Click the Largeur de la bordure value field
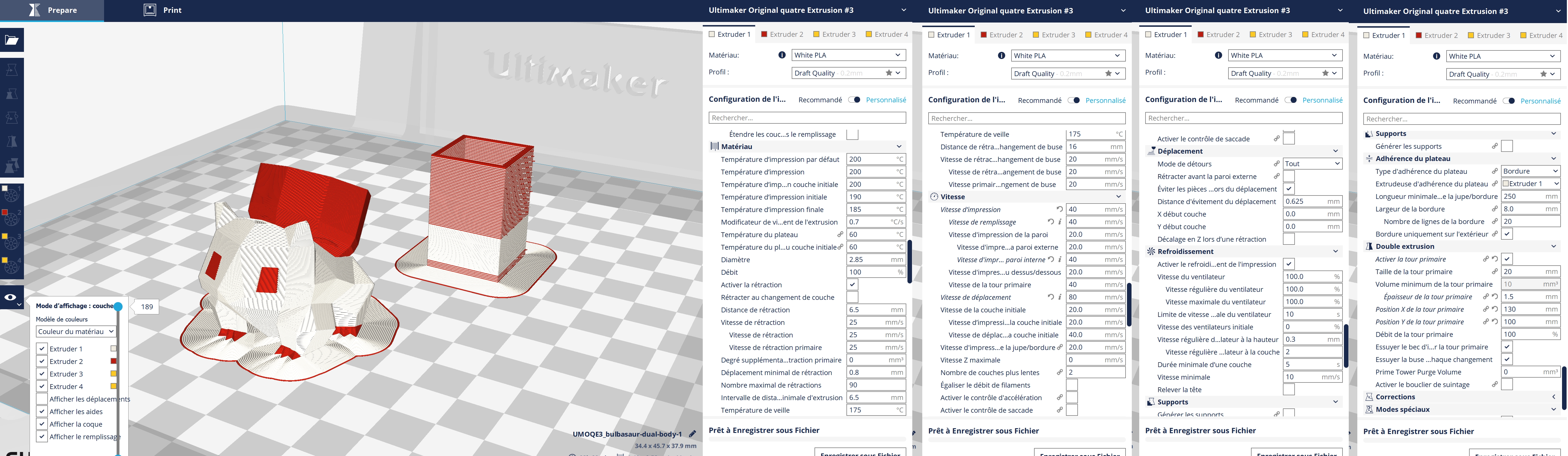The width and height of the screenshot is (1568, 456). point(1530,209)
